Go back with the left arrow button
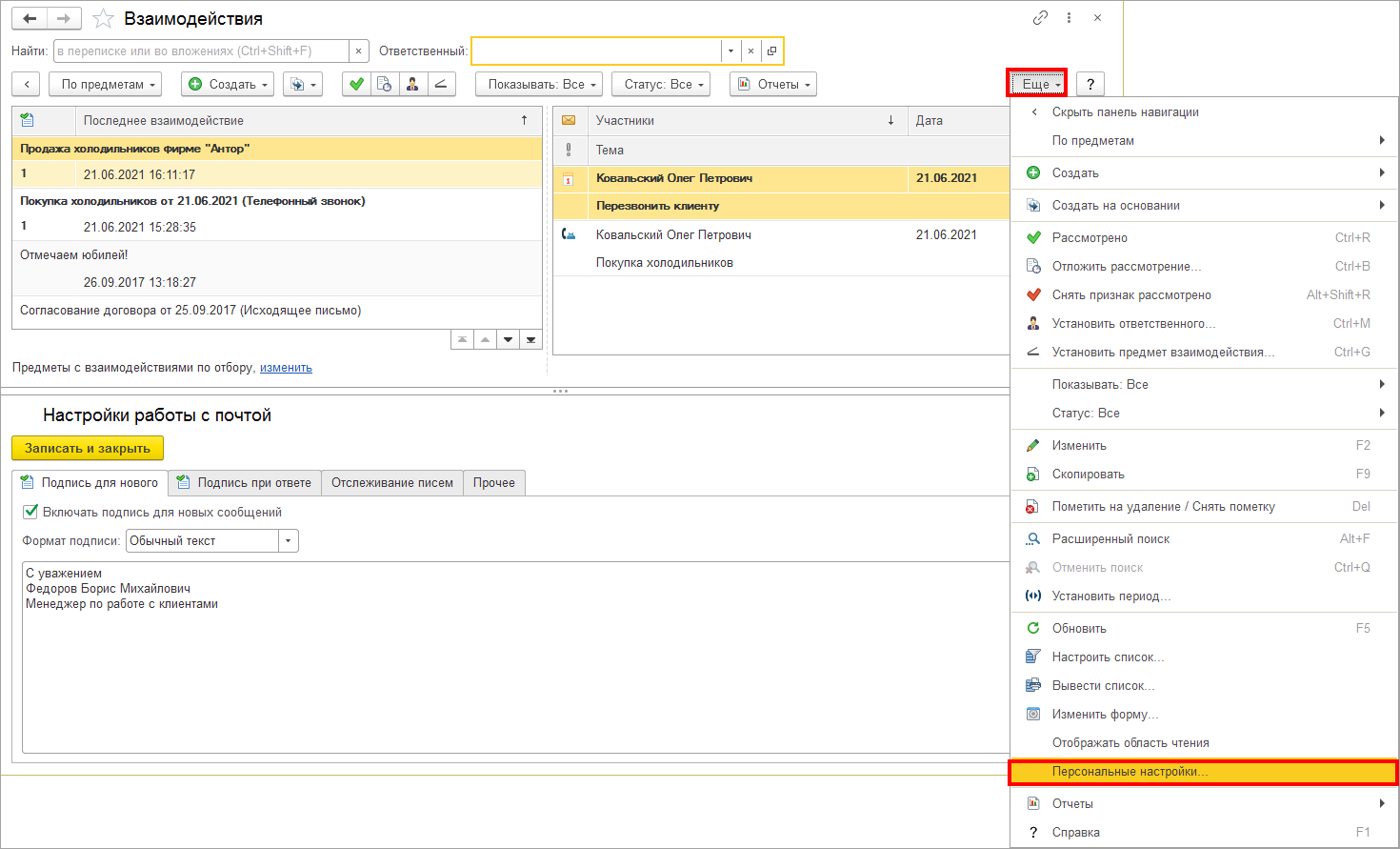 [x=30, y=18]
